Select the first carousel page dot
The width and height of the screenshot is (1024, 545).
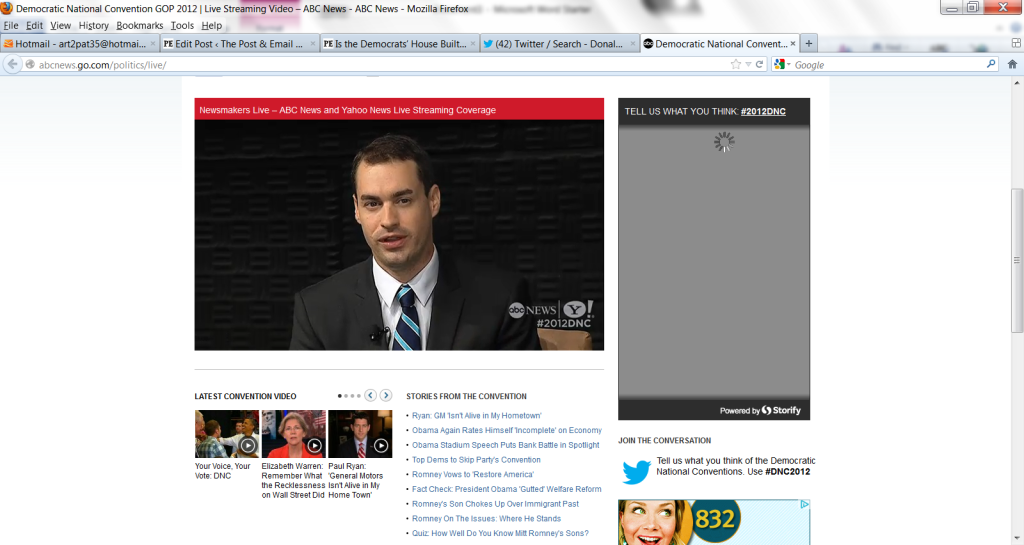coord(340,396)
